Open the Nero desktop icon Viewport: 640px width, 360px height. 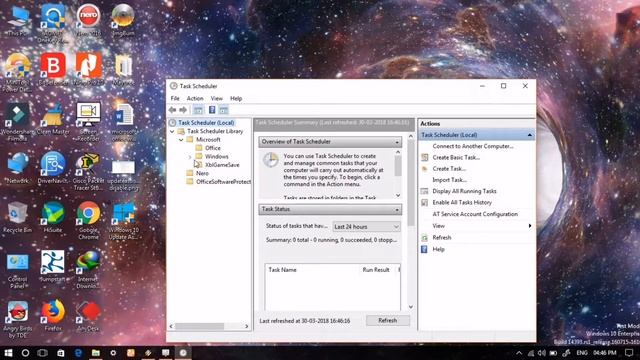88,20
